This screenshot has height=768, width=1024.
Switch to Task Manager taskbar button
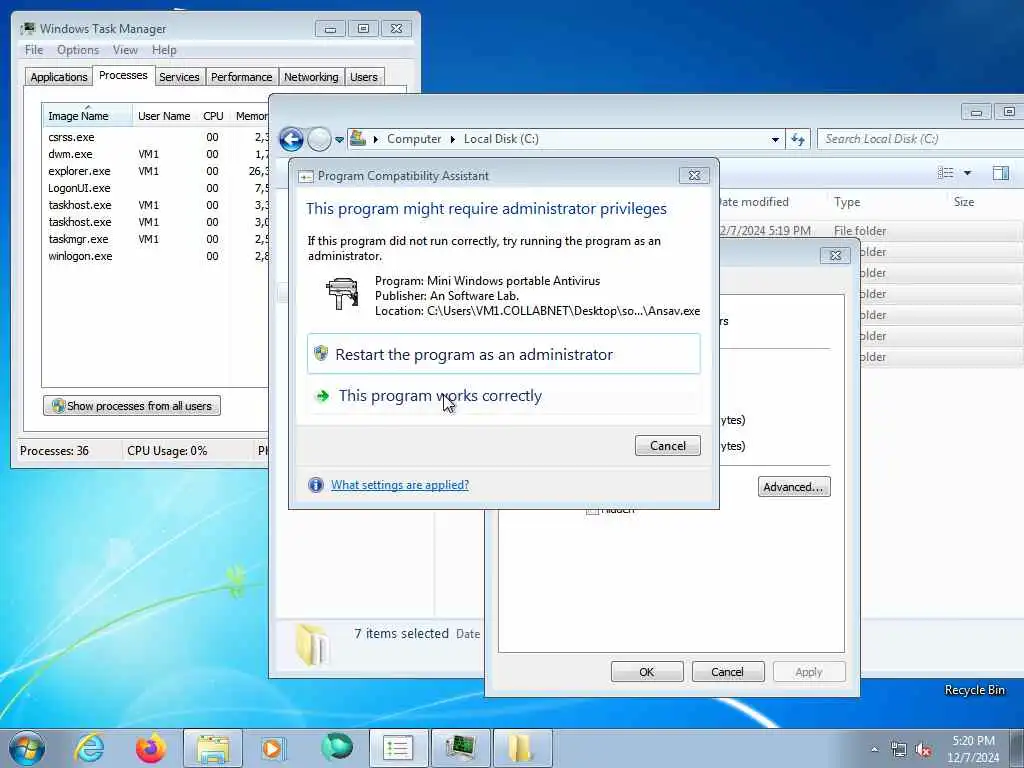tap(461, 748)
